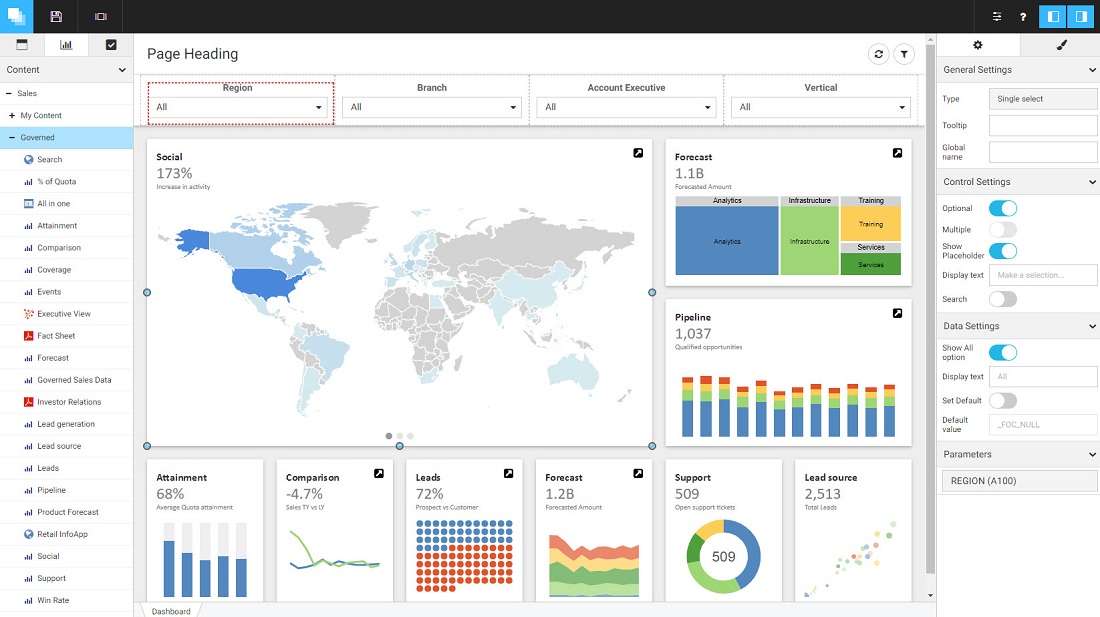This screenshot has height=617, width=1100.
Task: Turn off the Show Placeholder toggle
Action: click(1002, 251)
